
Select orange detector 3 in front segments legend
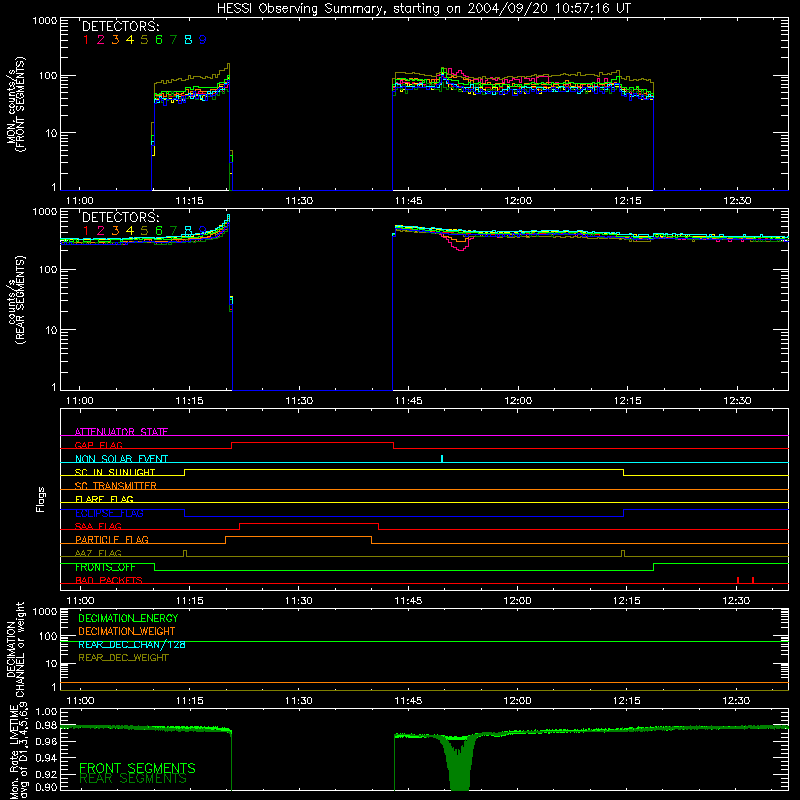(x=115, y=40)
